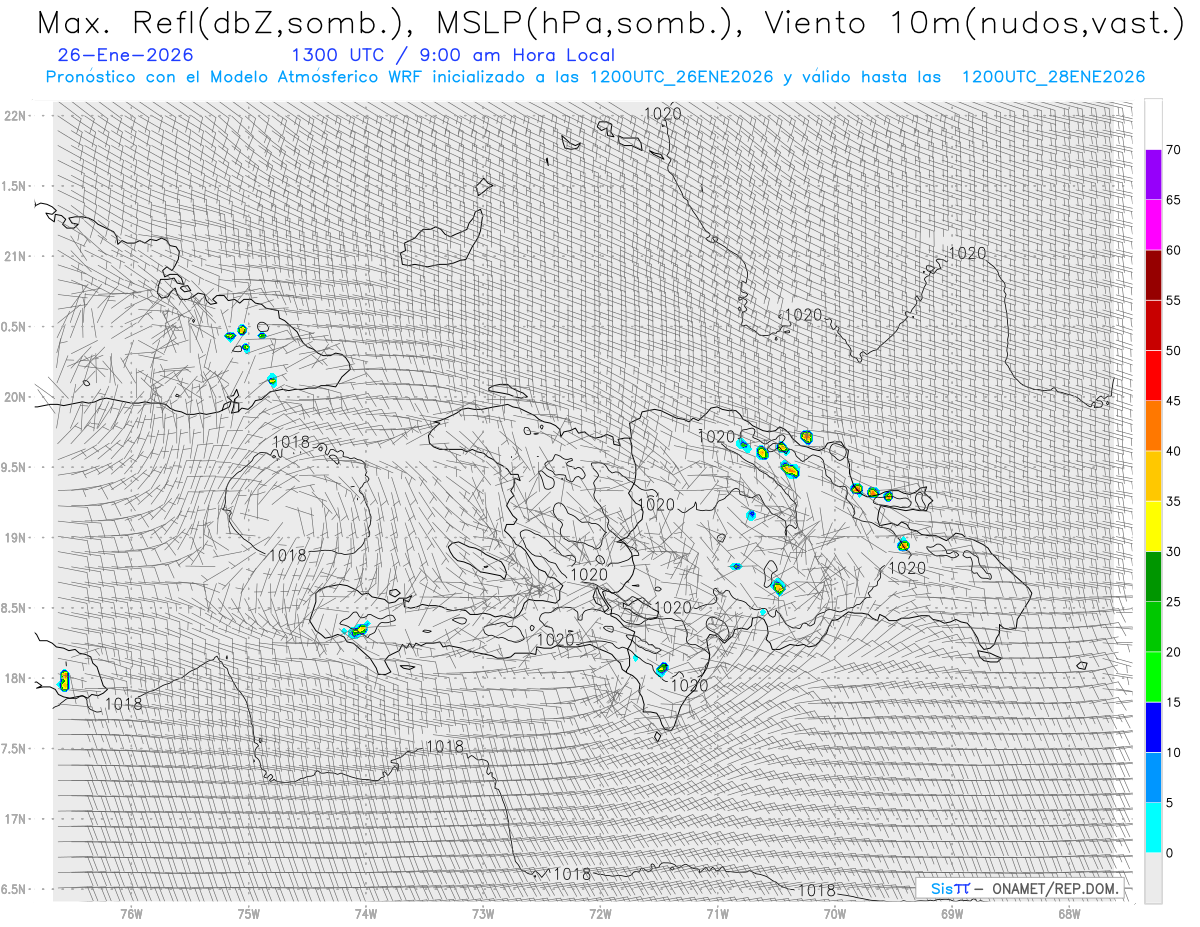Image resolution: width=1200 pixels, height=927 pixels.
Task: Click the colorbar tick label 70
Action: 1174,150
